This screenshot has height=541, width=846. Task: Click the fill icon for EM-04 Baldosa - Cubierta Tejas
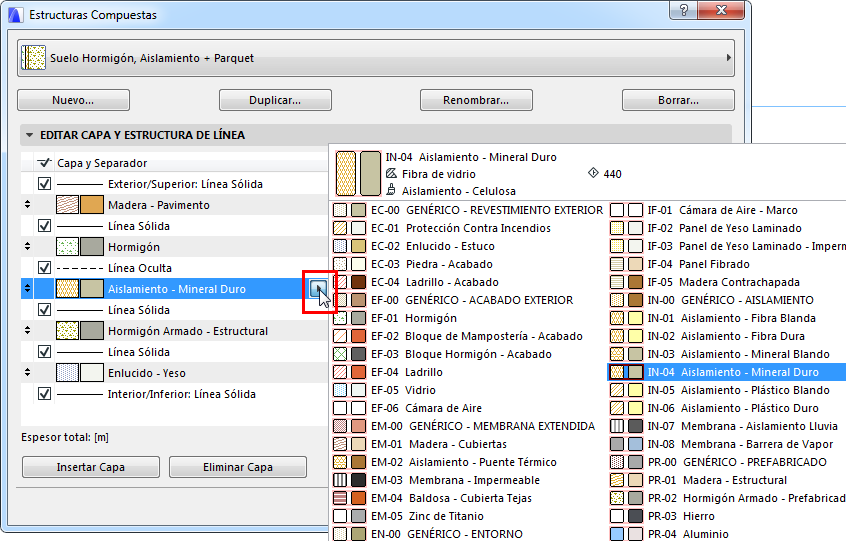340,498
